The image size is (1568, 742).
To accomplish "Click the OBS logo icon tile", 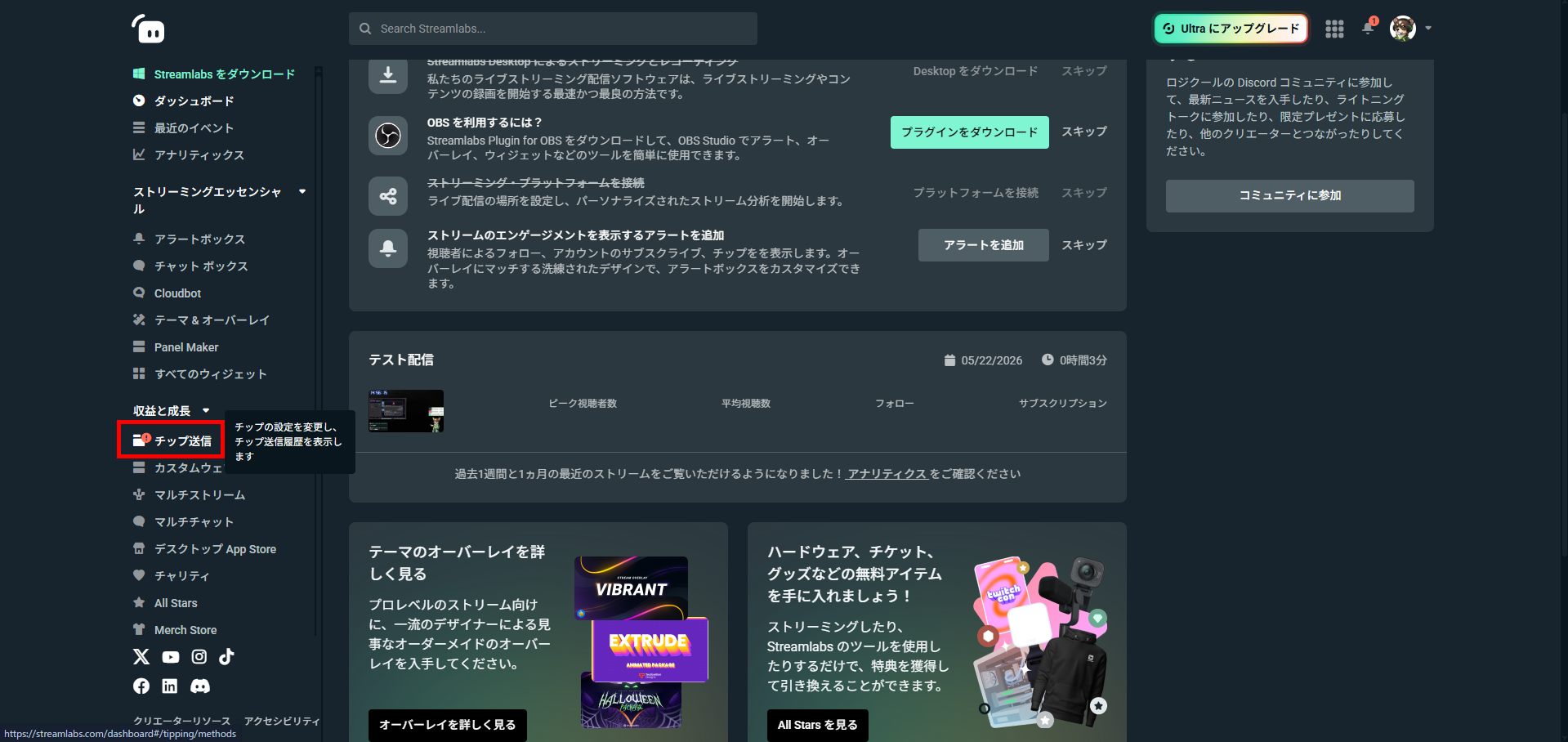I will point(388,136).
